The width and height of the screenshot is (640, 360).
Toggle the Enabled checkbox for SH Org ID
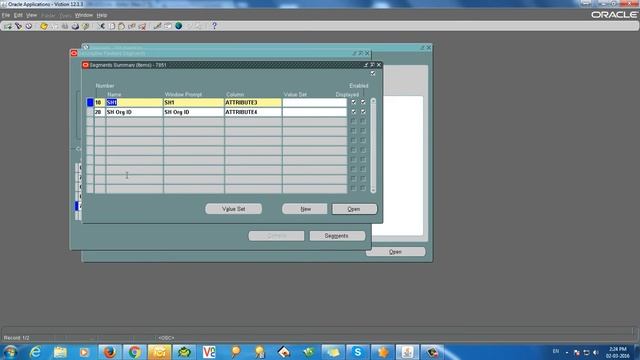point(363,111)
